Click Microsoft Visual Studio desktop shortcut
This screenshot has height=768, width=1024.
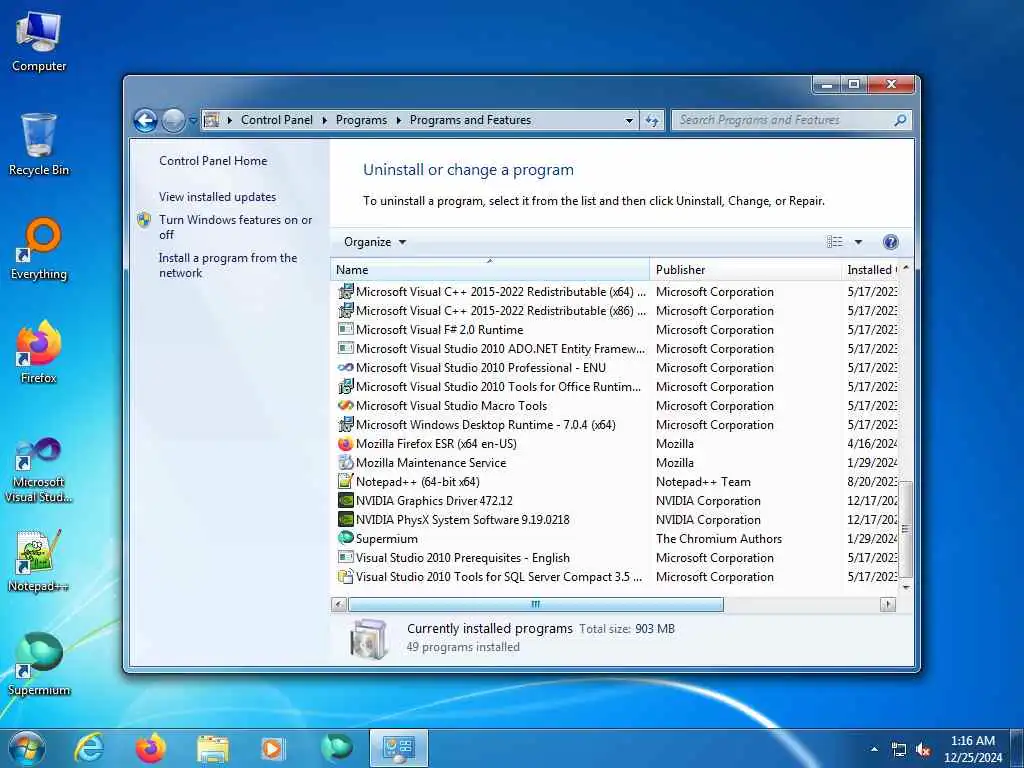point(39,470)
